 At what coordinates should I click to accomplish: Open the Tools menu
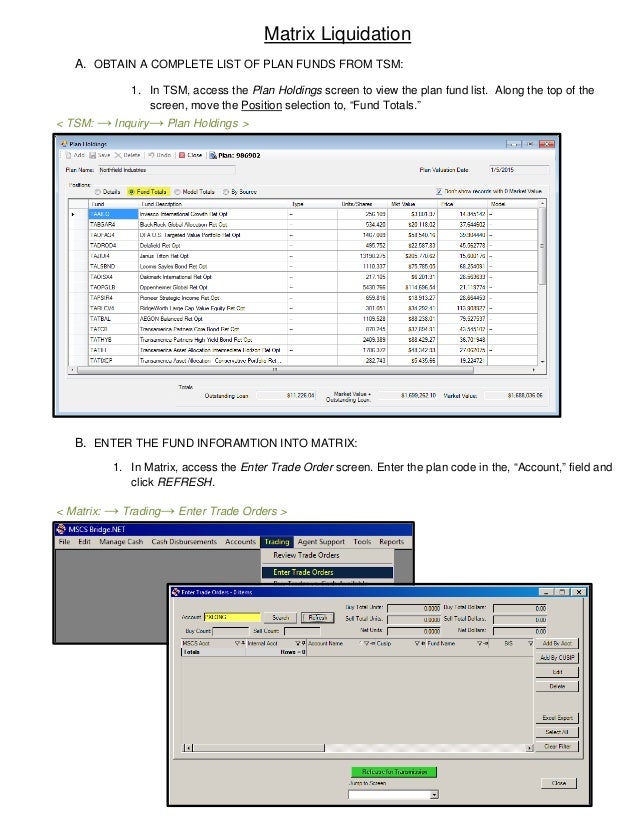point(362,542)
